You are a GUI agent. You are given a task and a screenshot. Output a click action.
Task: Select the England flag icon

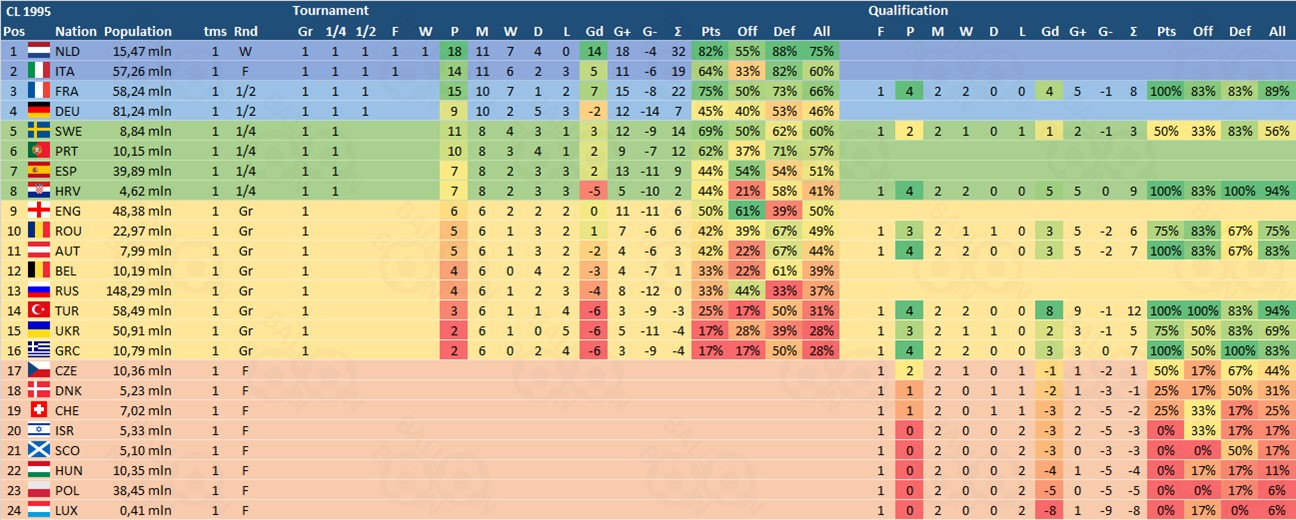39,210
